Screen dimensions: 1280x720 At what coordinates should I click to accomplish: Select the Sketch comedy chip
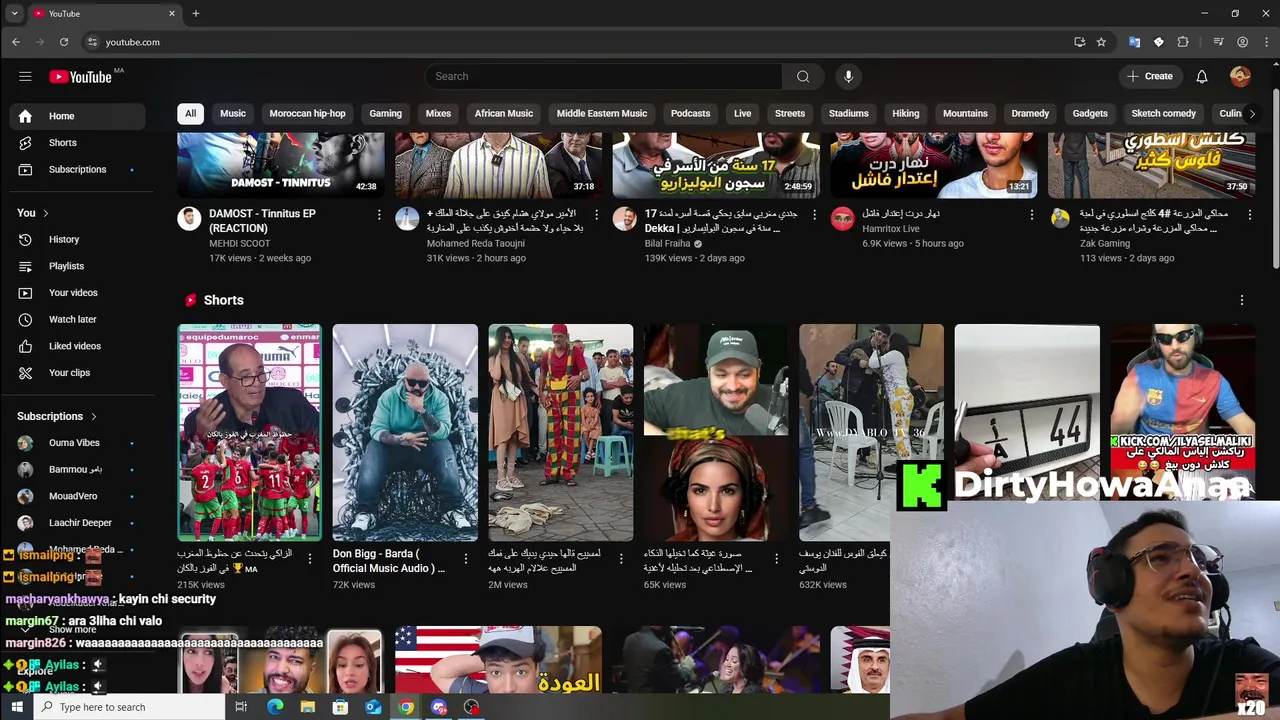(1163, 113)
